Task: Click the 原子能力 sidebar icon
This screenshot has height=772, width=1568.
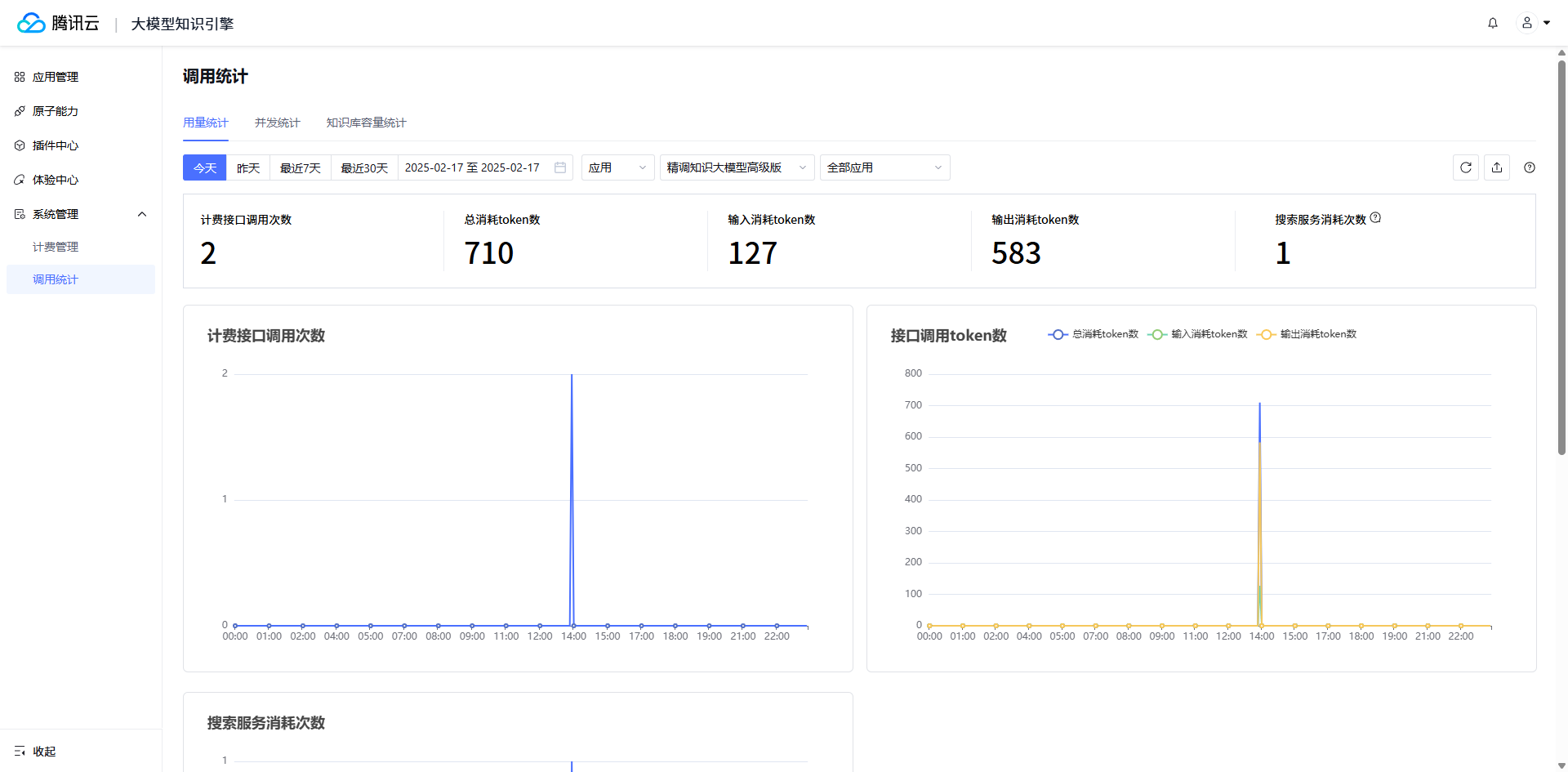Action: pos(20,111)
